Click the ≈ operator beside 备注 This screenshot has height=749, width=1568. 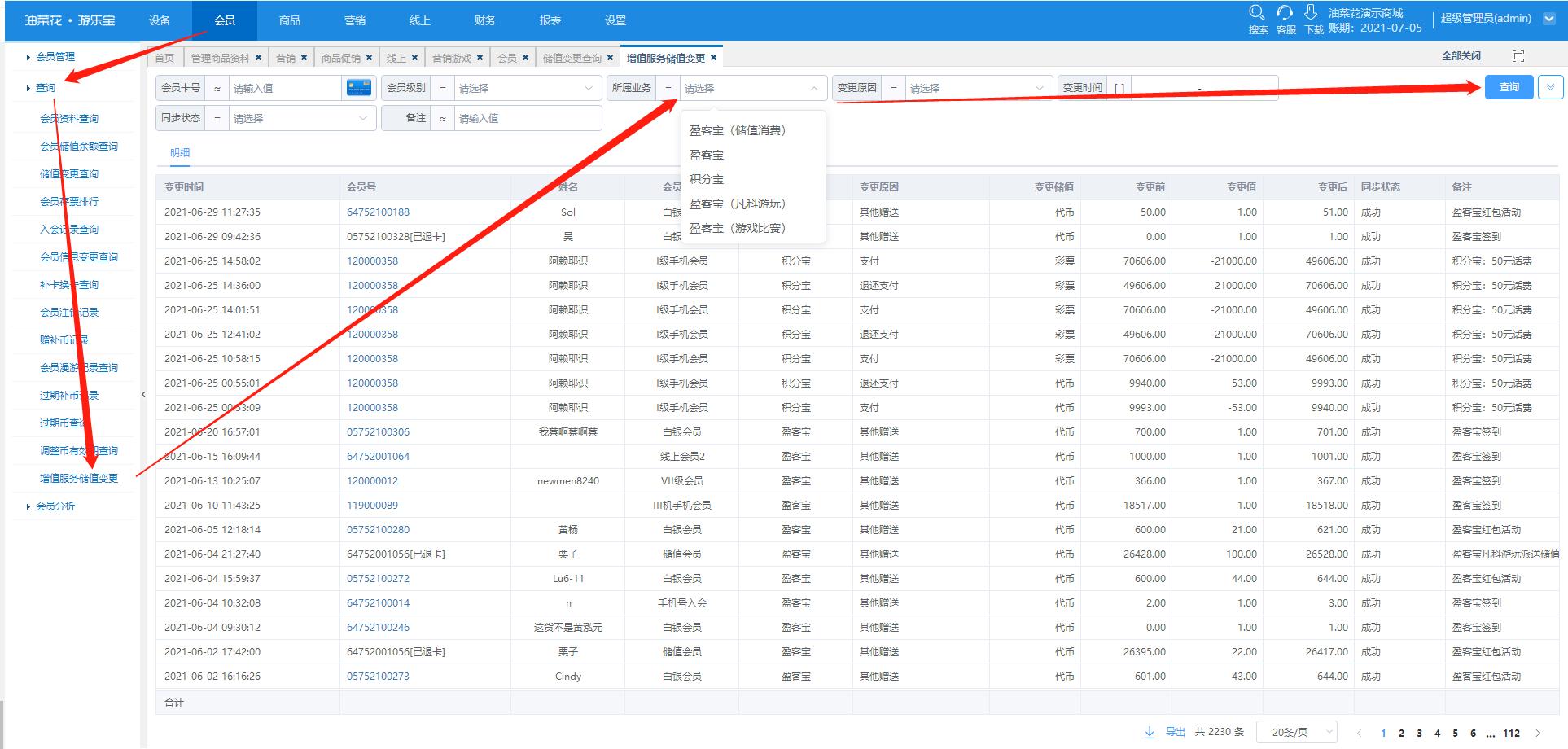443,118
